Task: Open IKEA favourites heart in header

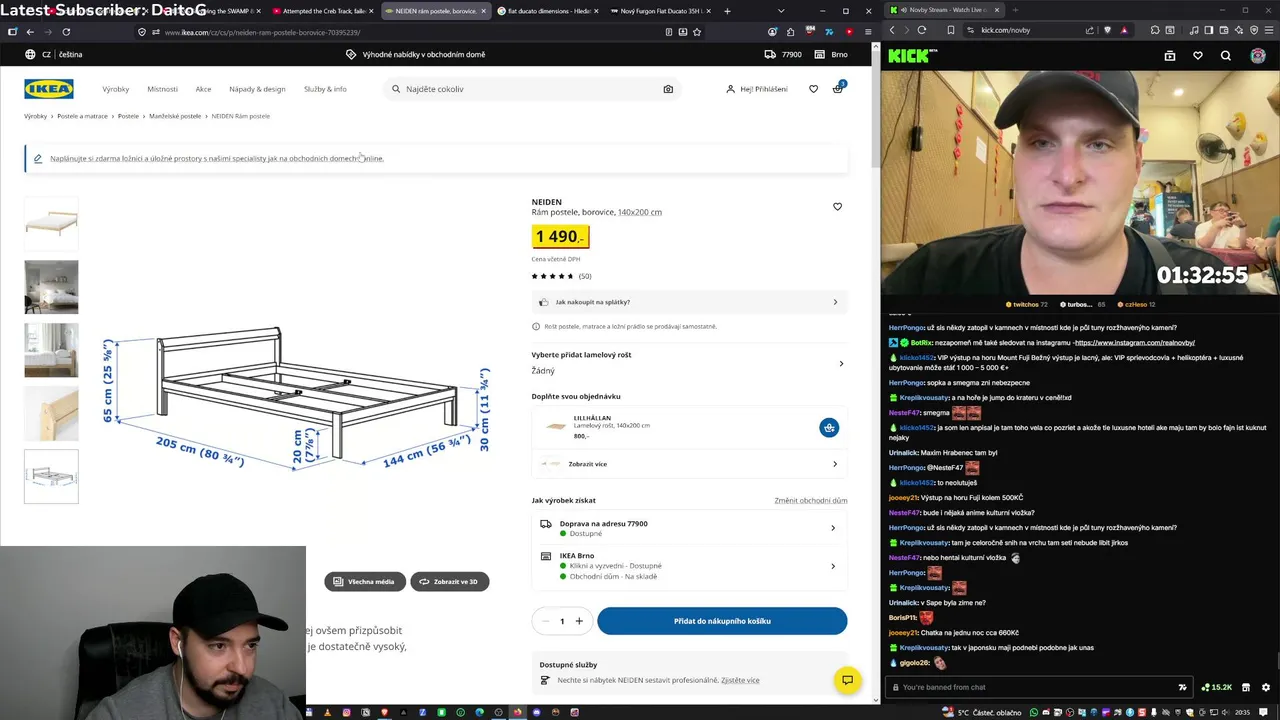Action: coord(813,89)
